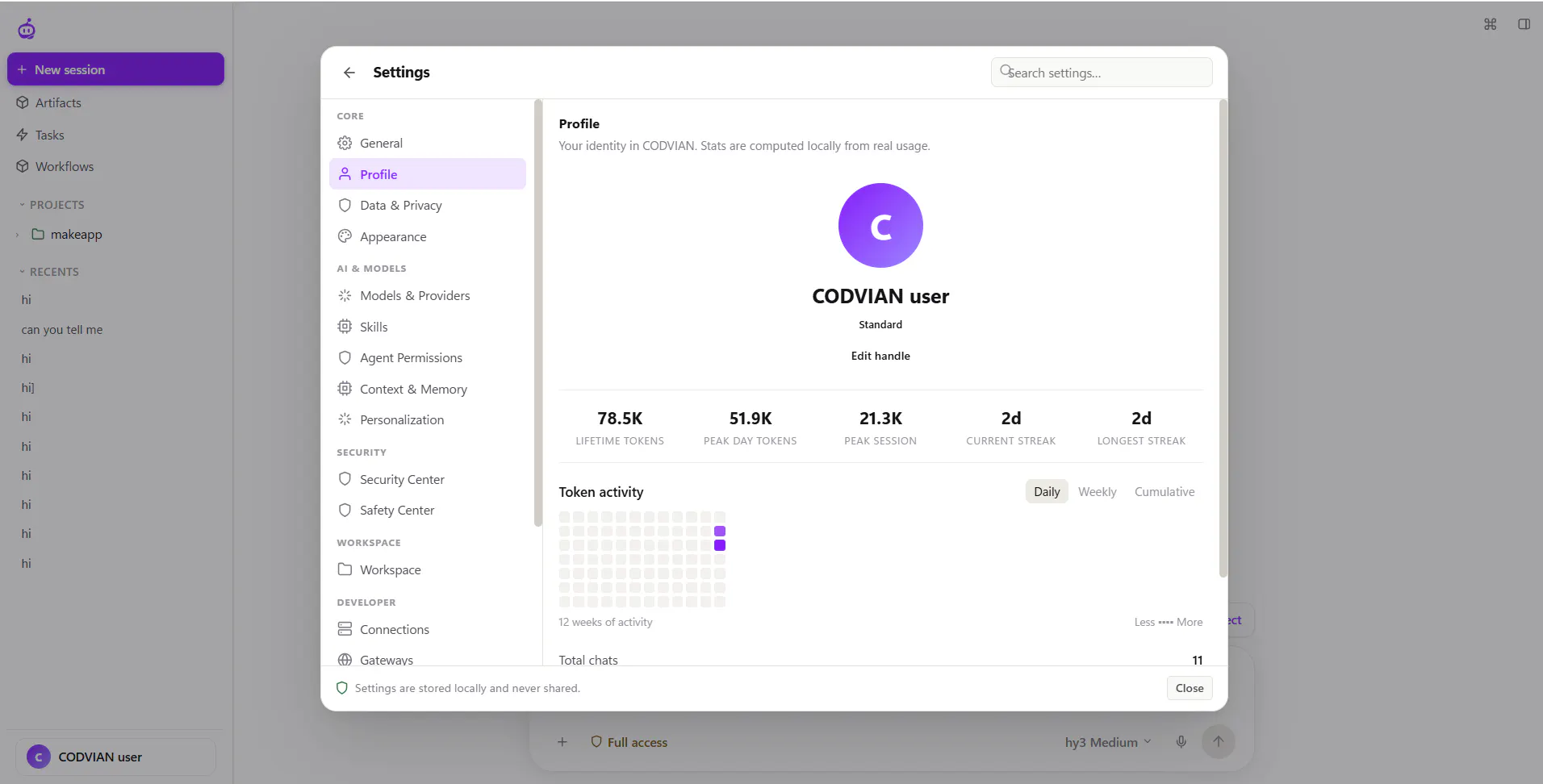1543x784 pixels.
Task: Click the '12 weeks of activity' caption
Action: [x=605, y=622]
